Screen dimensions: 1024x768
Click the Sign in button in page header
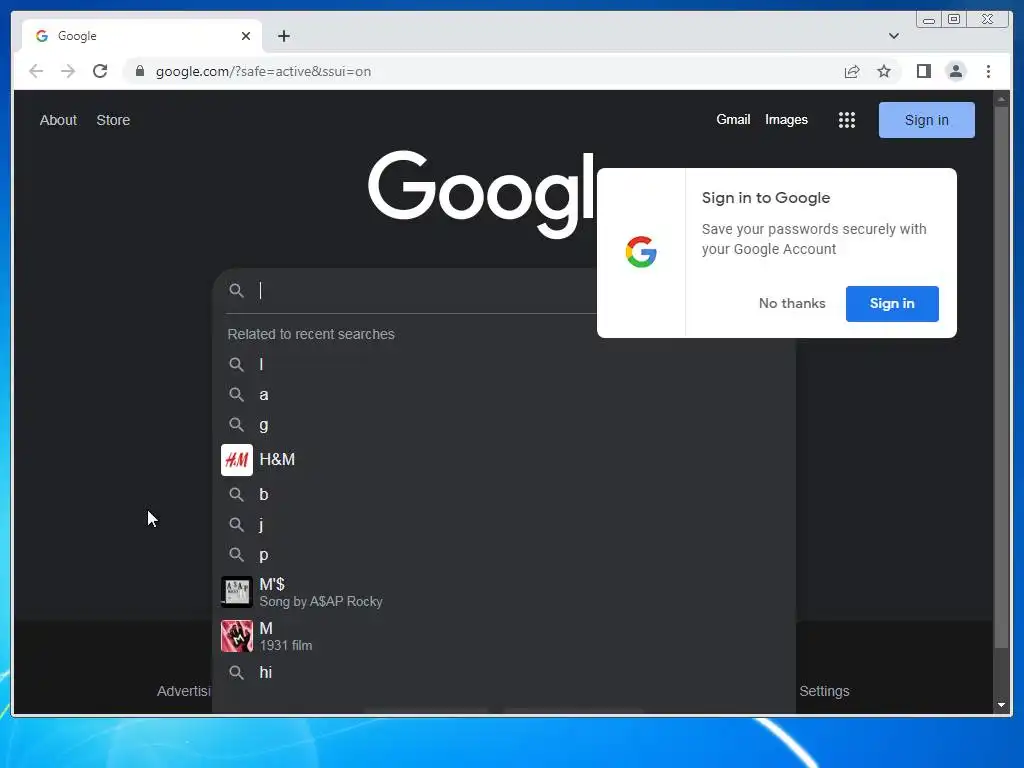pyautogui.click(x=926, y=120)
